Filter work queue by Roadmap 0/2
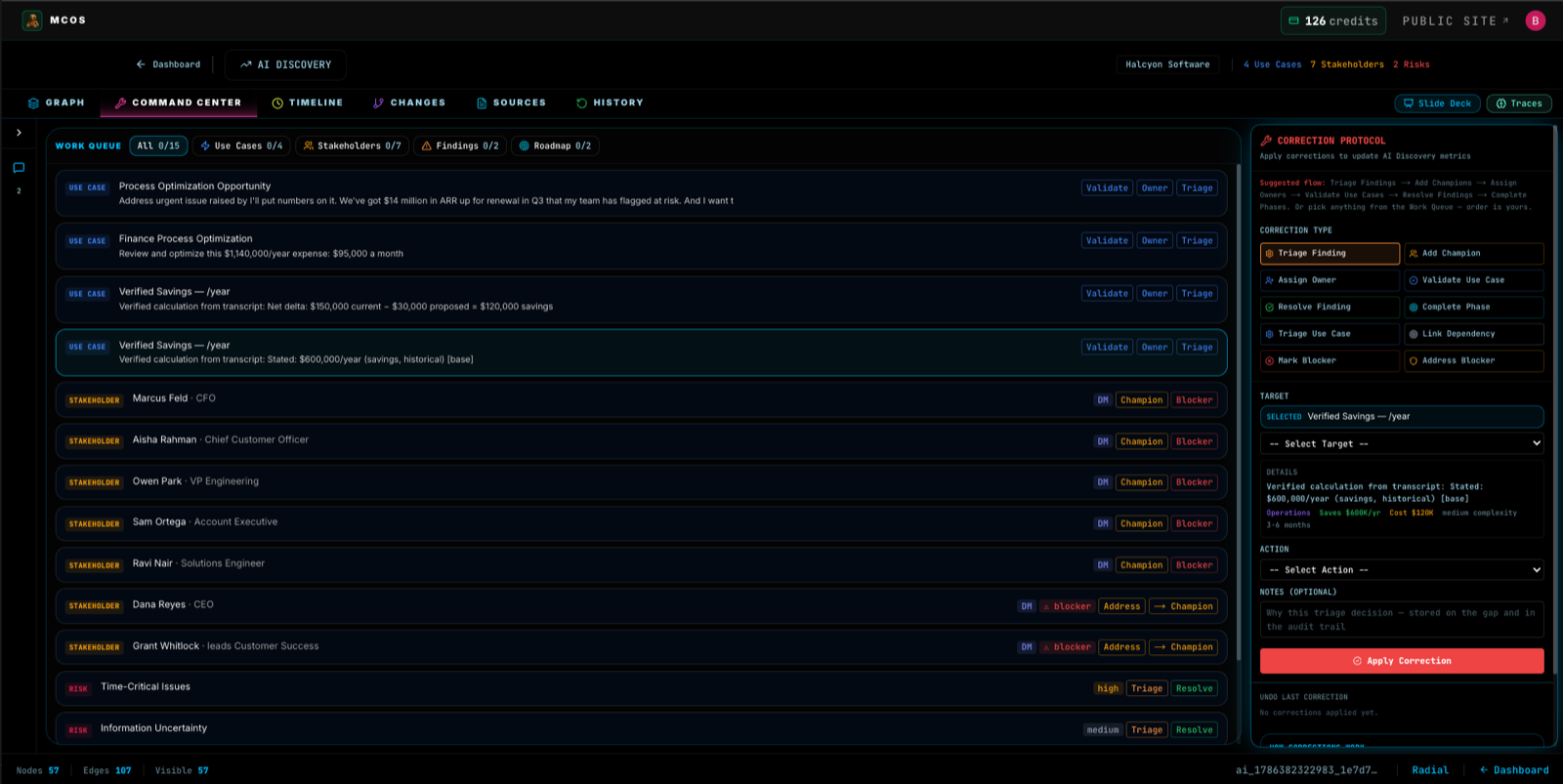This screenshot has height=784, width=1563. (555, 145)
